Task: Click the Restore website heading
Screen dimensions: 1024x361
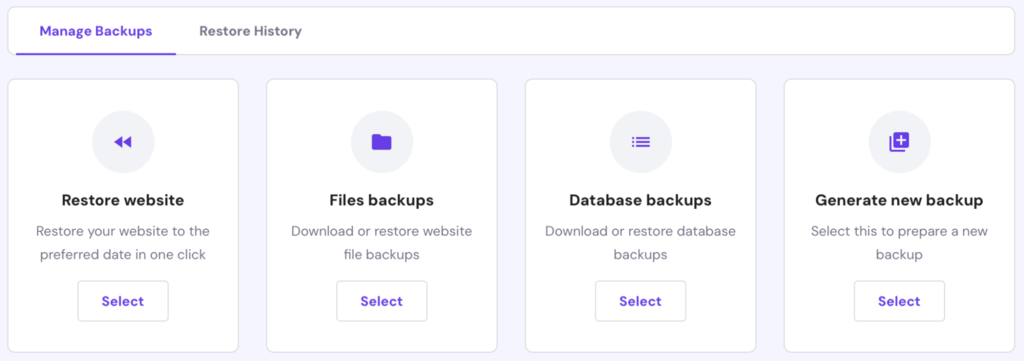Action: coord(123,200)
